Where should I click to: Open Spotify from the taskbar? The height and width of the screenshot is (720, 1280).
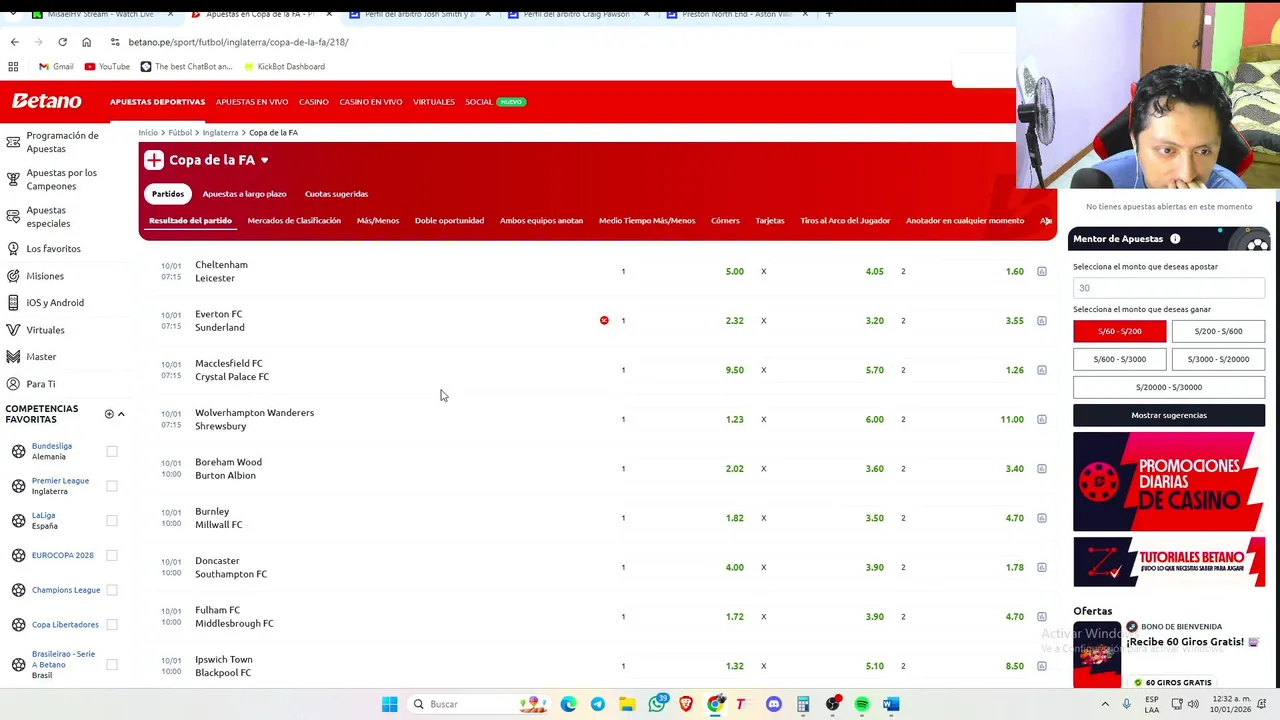click(862, 704)
